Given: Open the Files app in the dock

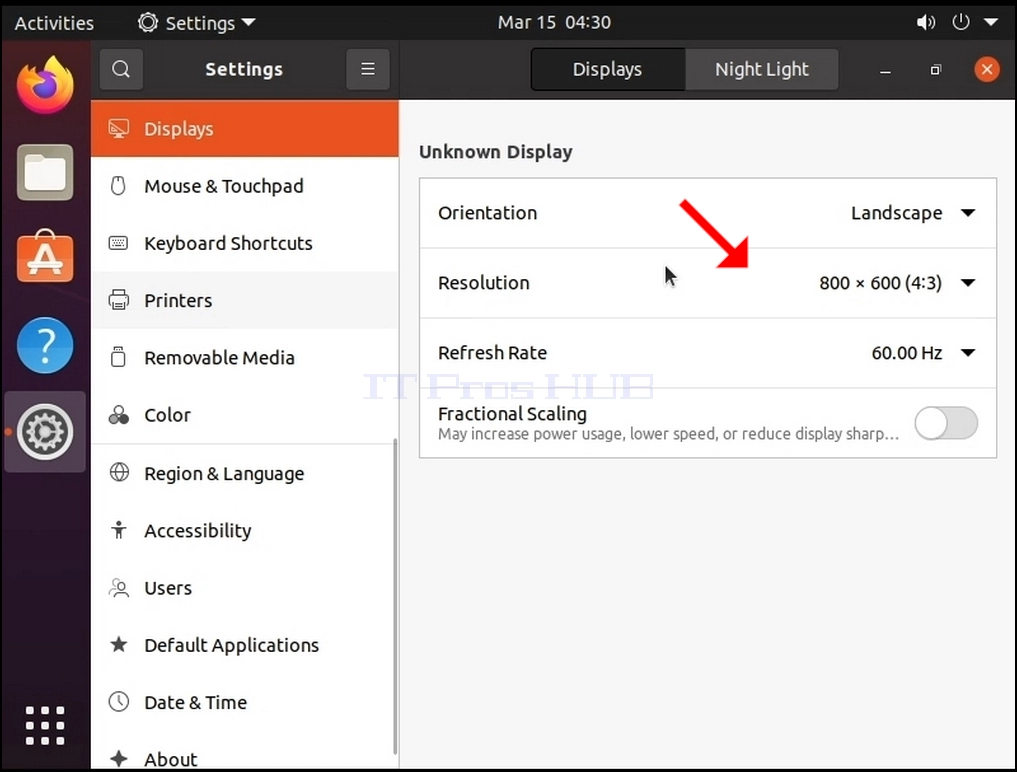Looking at the screenshot, I should coord(45,172).
